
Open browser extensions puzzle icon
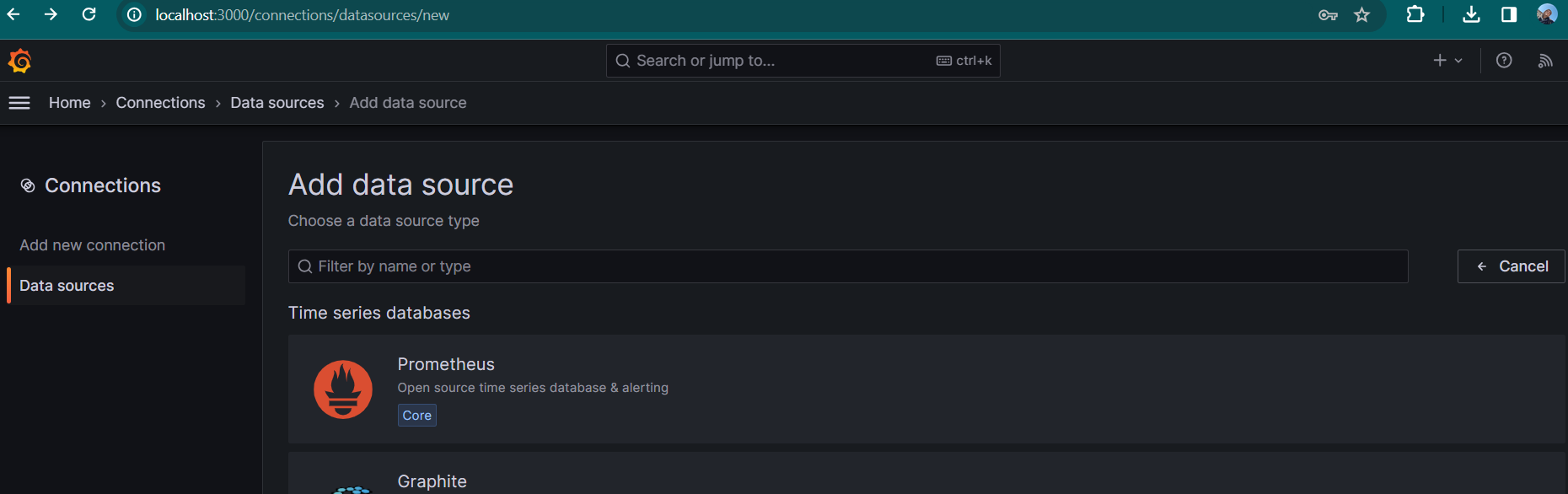click(1415, 14)
